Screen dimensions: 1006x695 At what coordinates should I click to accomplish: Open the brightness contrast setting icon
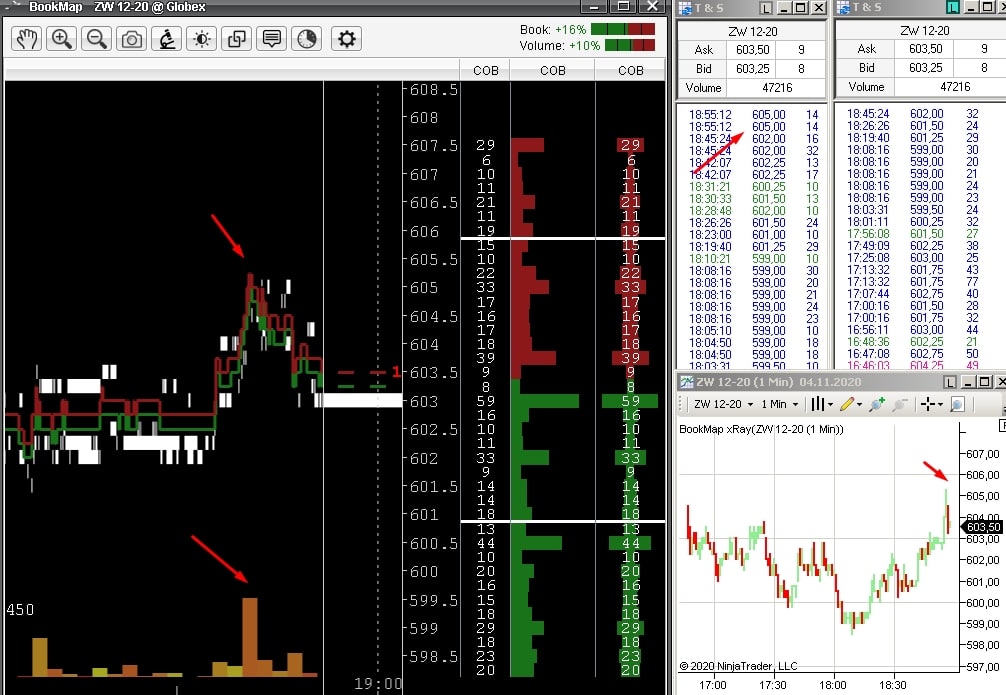pyautogui.click(x=201, y=39)
